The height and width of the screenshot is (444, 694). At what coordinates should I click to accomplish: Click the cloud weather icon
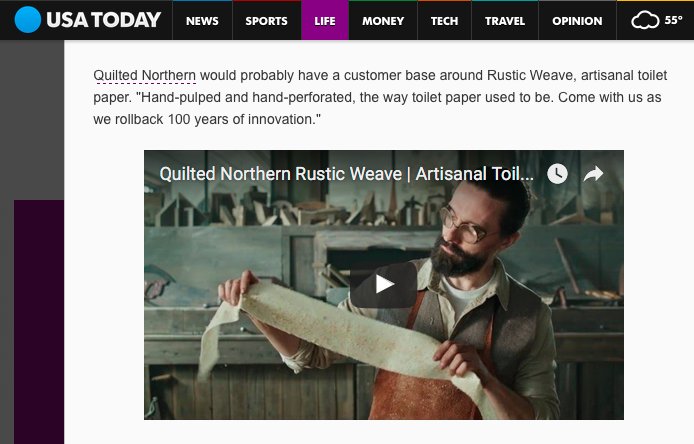click(645, 20)
